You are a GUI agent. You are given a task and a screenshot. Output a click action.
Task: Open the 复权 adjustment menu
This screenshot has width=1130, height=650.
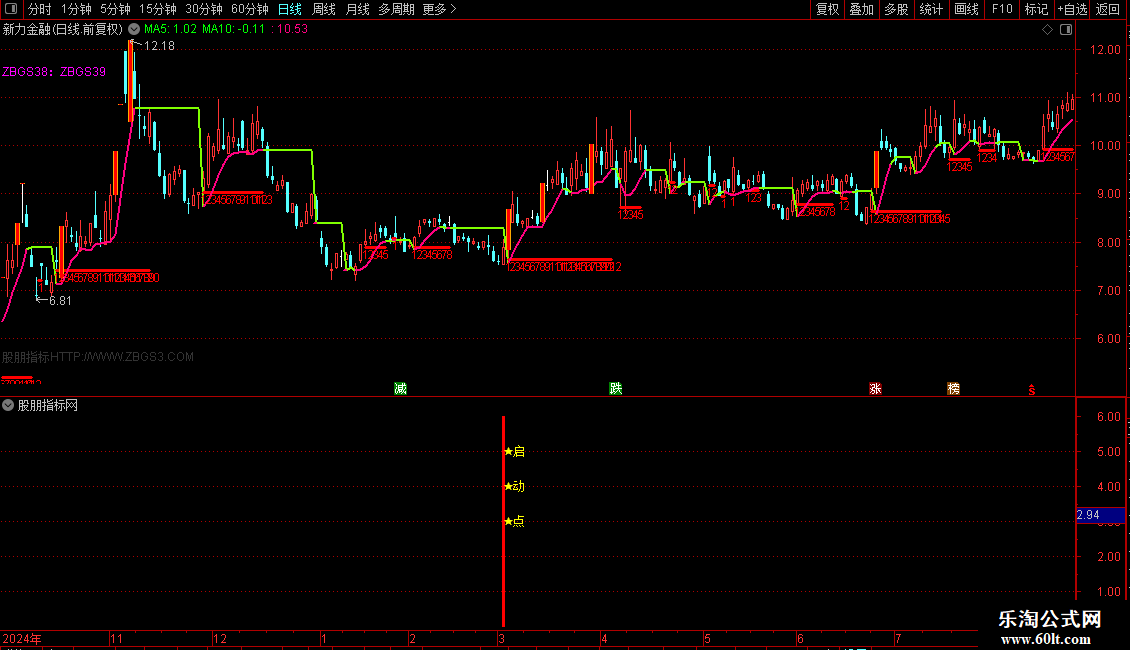827,9
